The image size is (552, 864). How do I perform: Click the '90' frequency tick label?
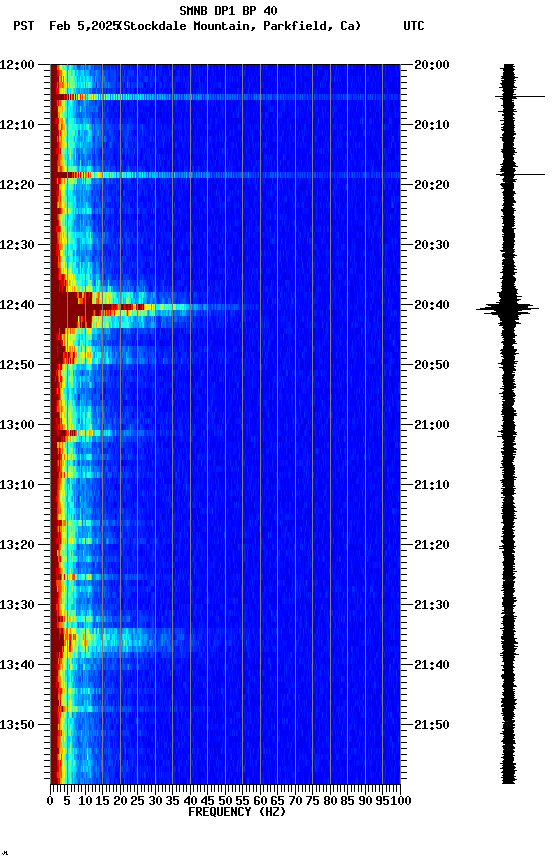365,801
